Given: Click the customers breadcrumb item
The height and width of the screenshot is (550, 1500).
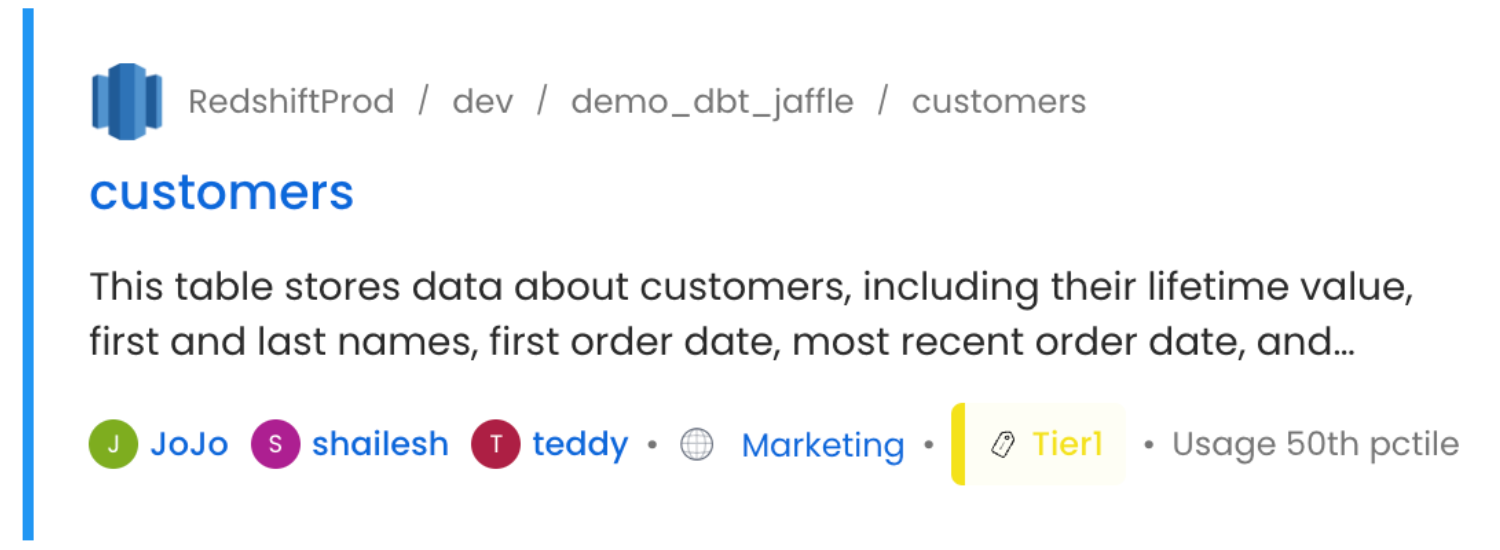Looking at the screenshot, I should pyautogui.click(x=998, y=102).
